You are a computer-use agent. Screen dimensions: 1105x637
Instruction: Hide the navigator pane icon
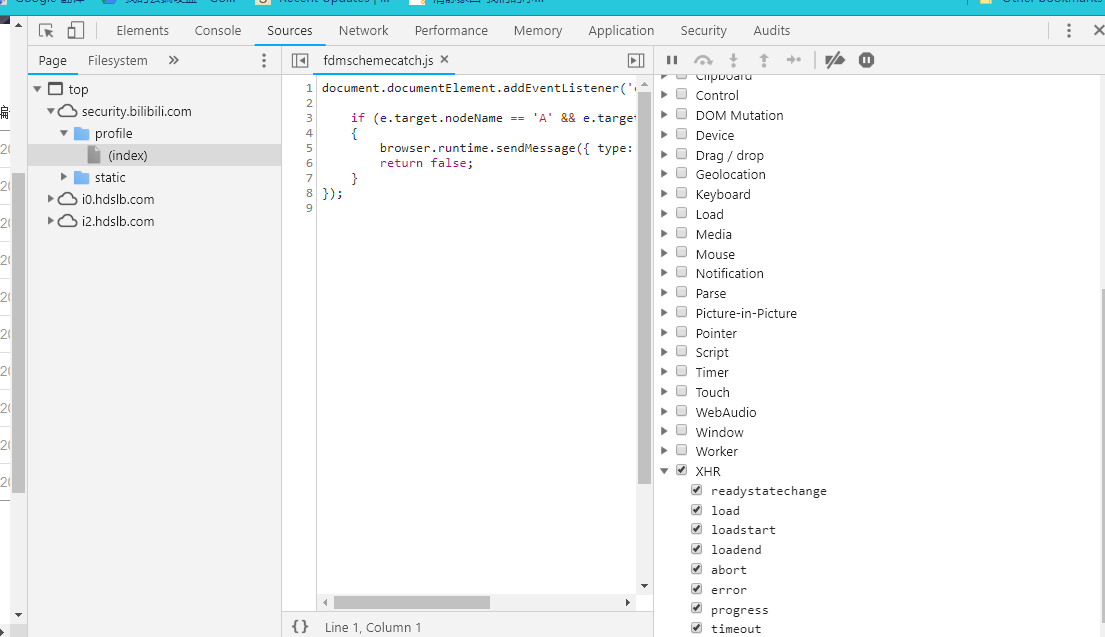point(299,61)
